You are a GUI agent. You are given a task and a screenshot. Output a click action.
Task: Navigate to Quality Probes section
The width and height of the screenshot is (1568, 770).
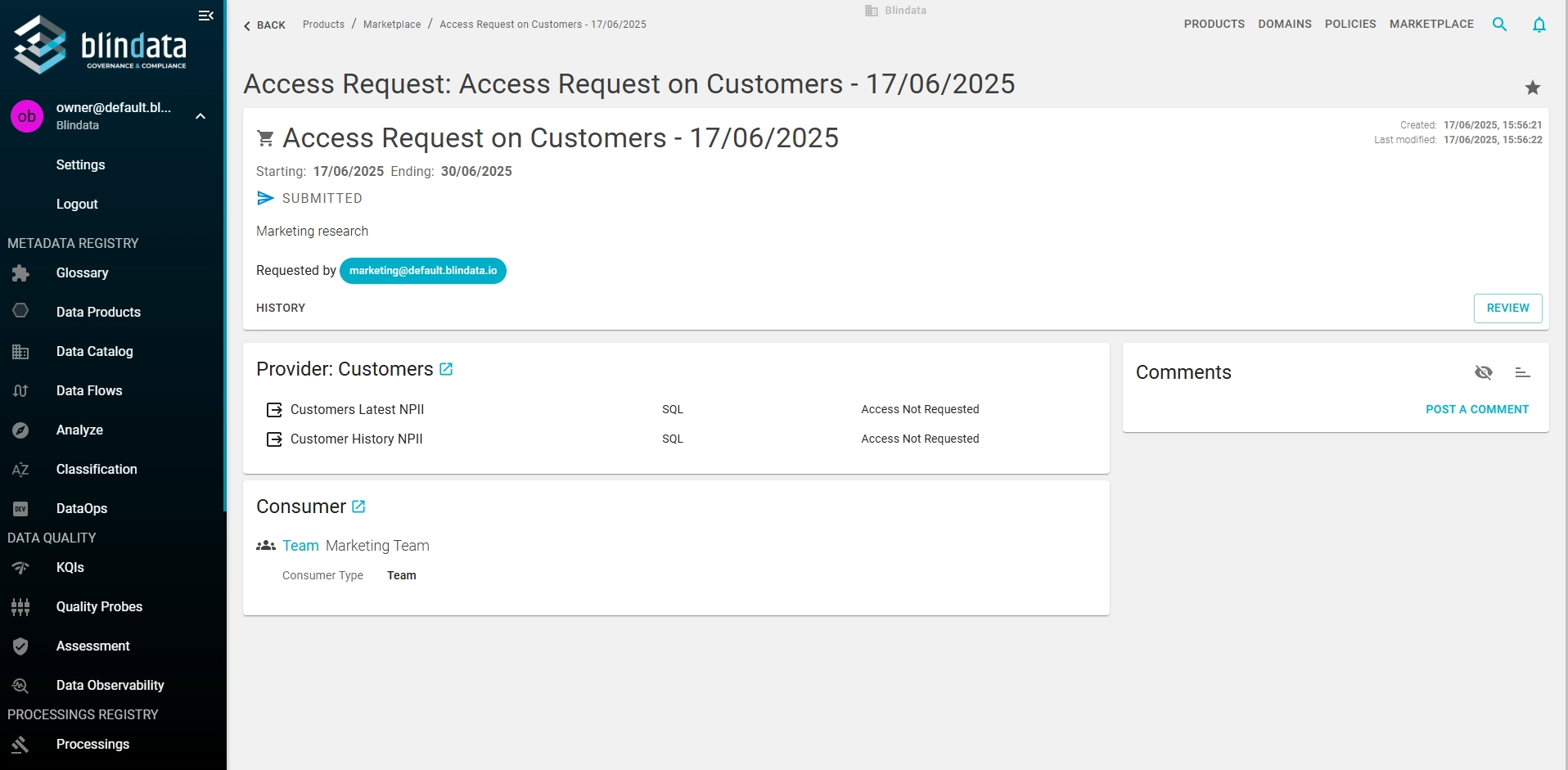99,606
